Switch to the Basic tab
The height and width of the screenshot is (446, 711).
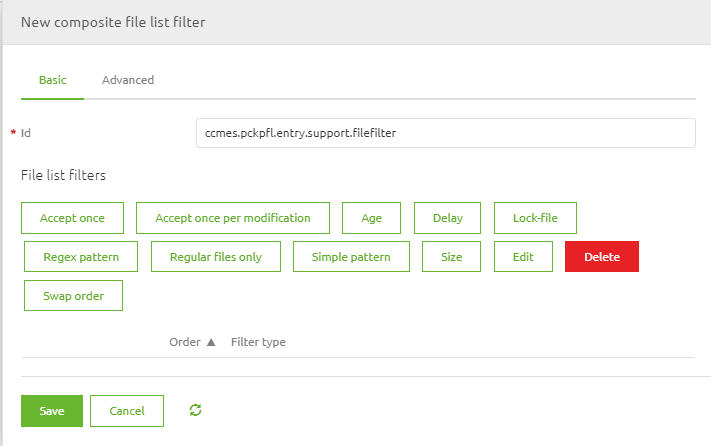[x=53, y=80]
